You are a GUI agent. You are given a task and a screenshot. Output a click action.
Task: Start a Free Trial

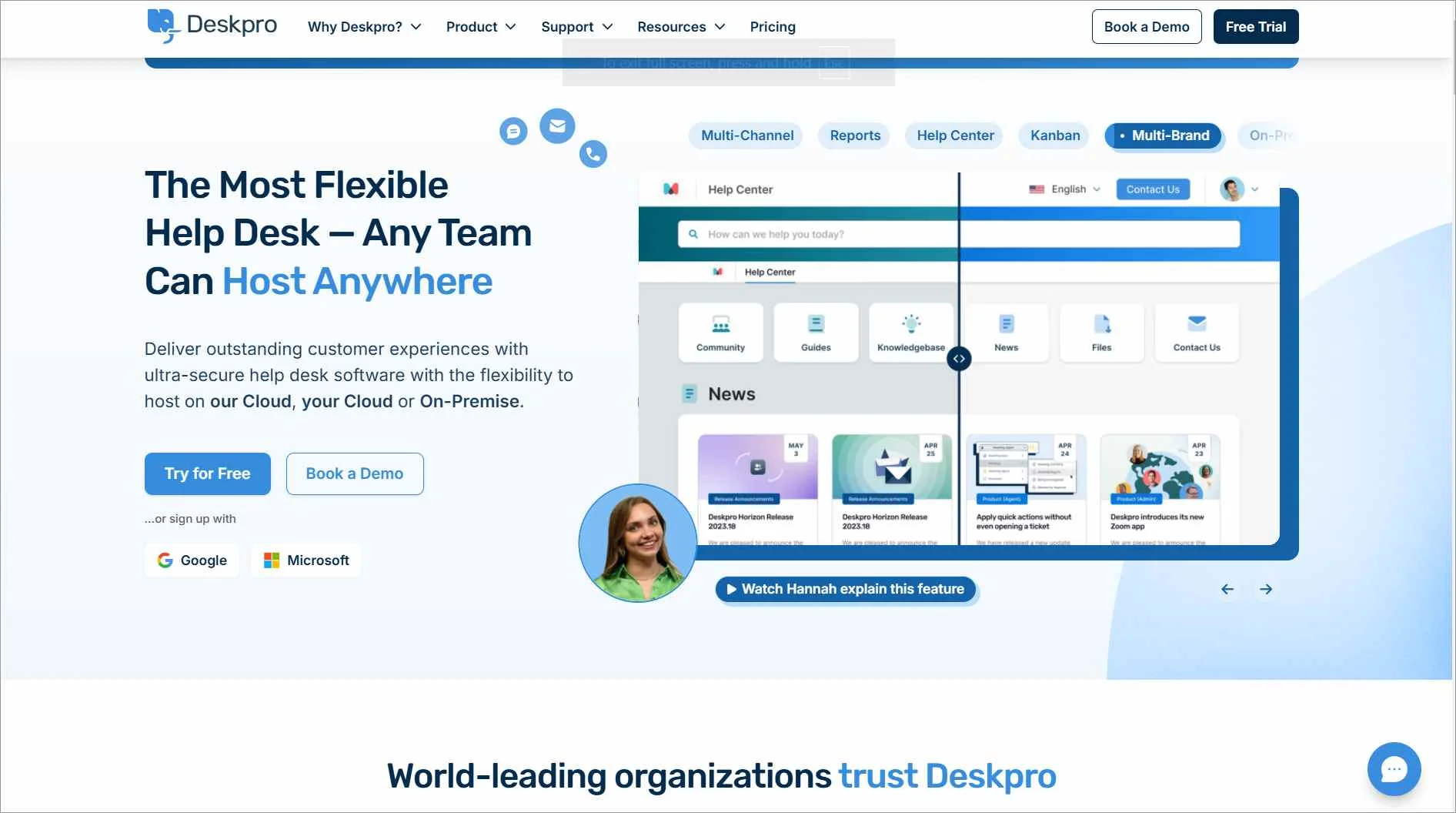point(1255,27)
